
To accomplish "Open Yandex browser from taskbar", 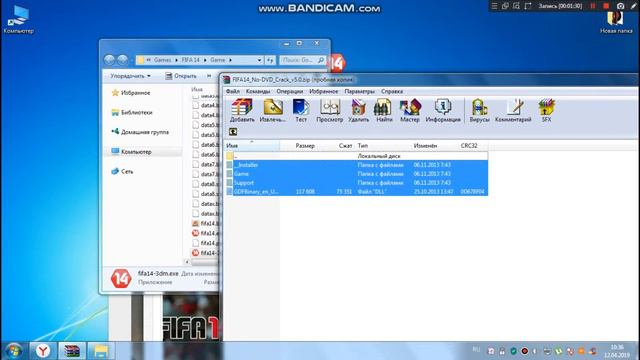I will tap(43, 351).
